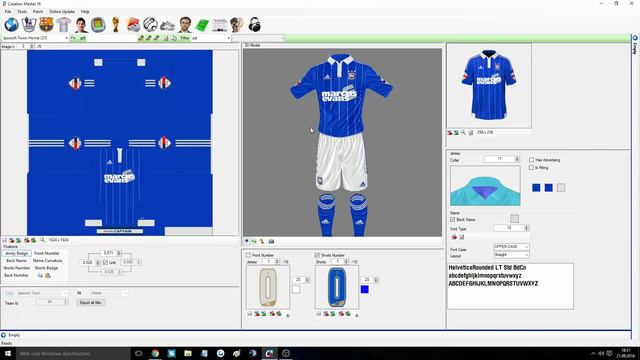
Task: Select the Back Name position option
Action: pos(16,260)
